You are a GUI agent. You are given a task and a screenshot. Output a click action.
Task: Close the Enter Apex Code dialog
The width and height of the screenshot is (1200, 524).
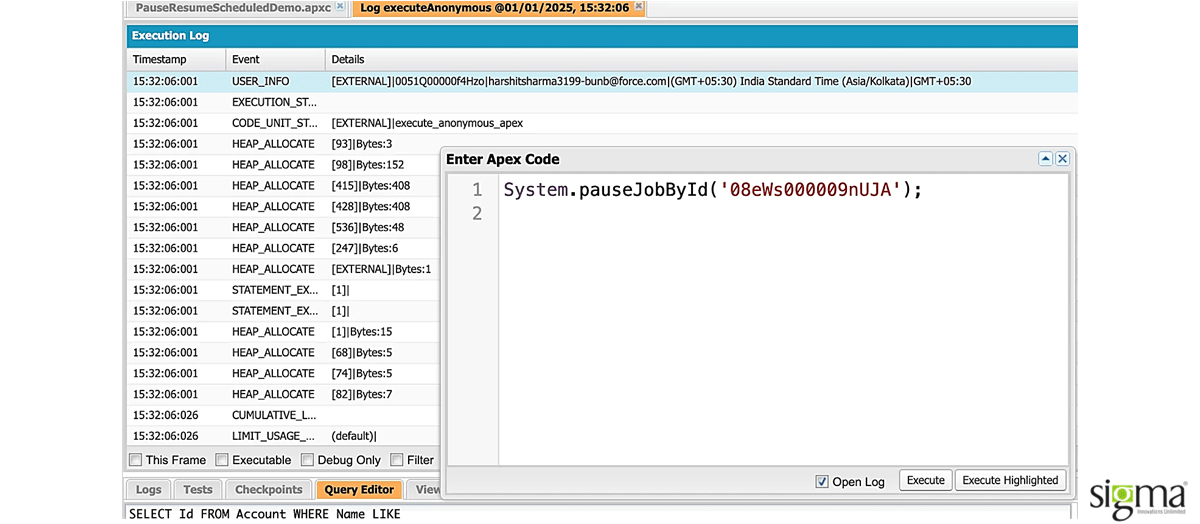coord(1062,159)
